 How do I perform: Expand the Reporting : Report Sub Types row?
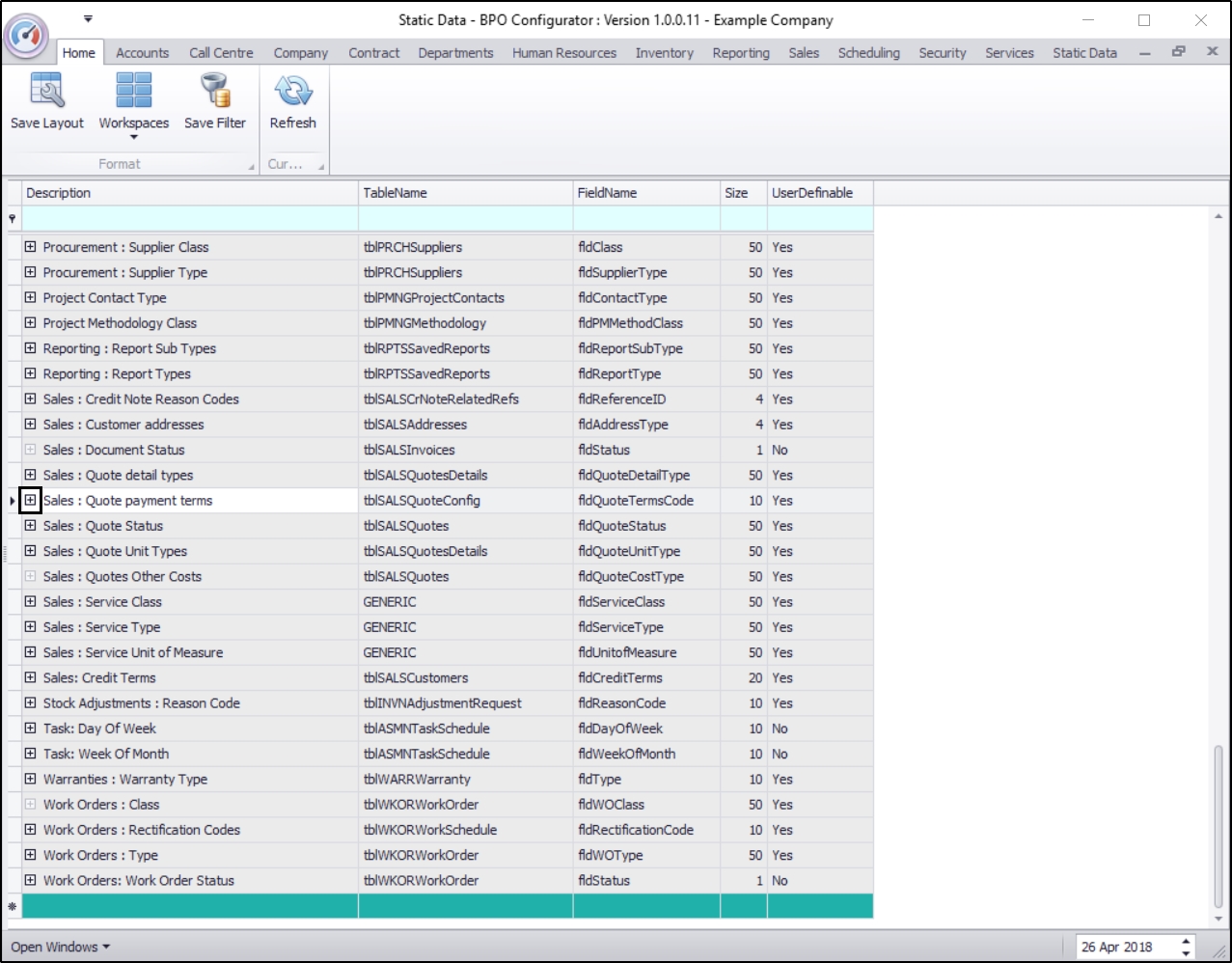30,348
